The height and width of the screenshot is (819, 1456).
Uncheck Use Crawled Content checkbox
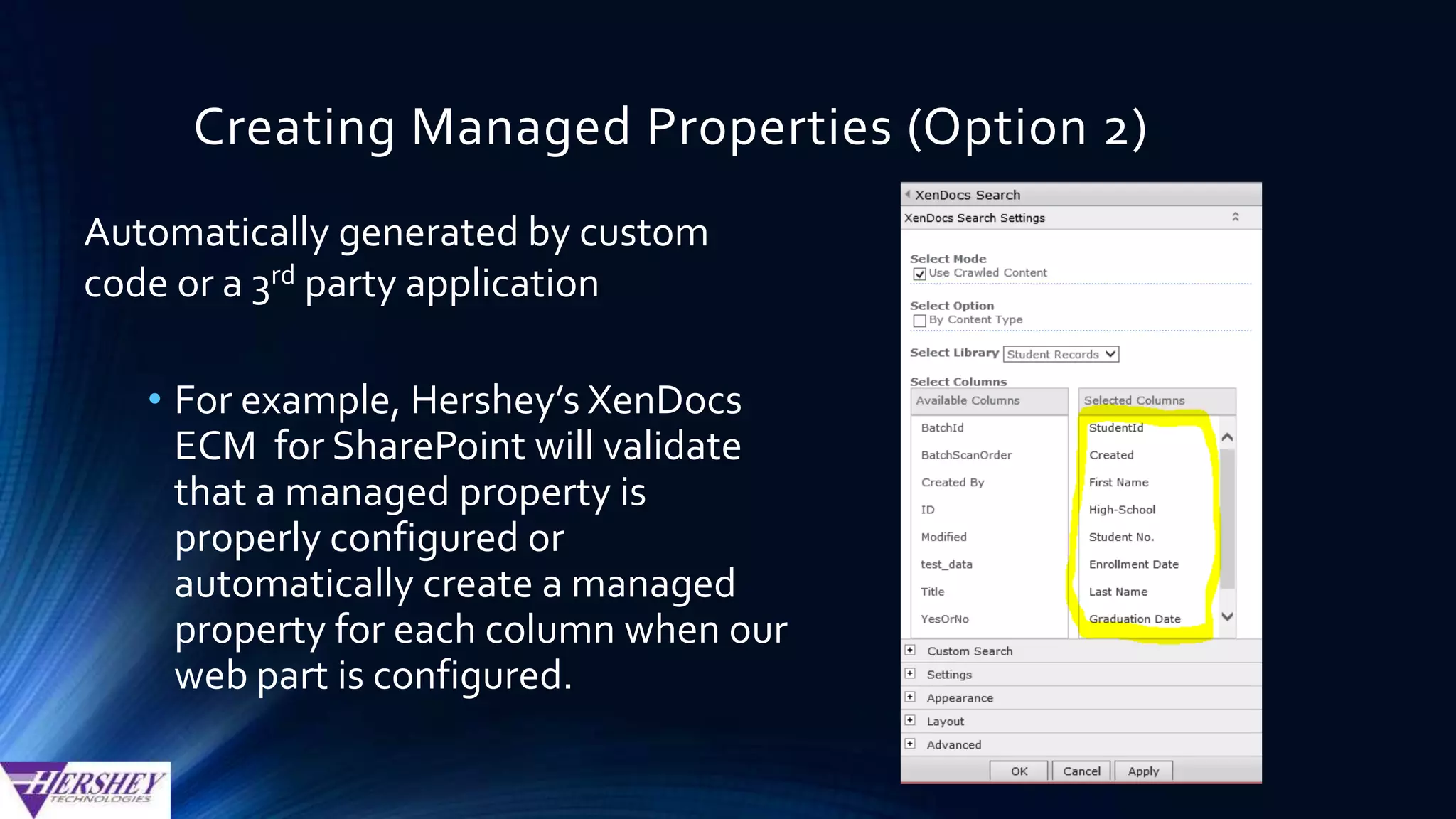tap(919, 274)
